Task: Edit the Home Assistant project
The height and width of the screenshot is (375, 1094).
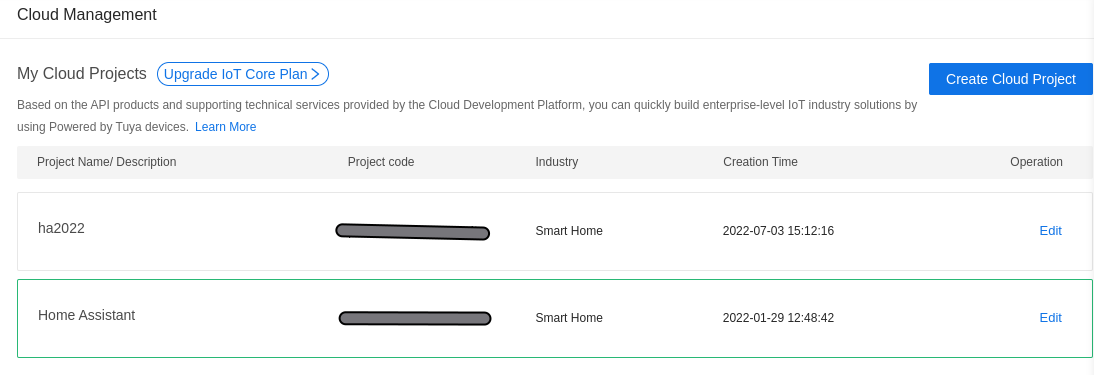Action: (1050, 318)
